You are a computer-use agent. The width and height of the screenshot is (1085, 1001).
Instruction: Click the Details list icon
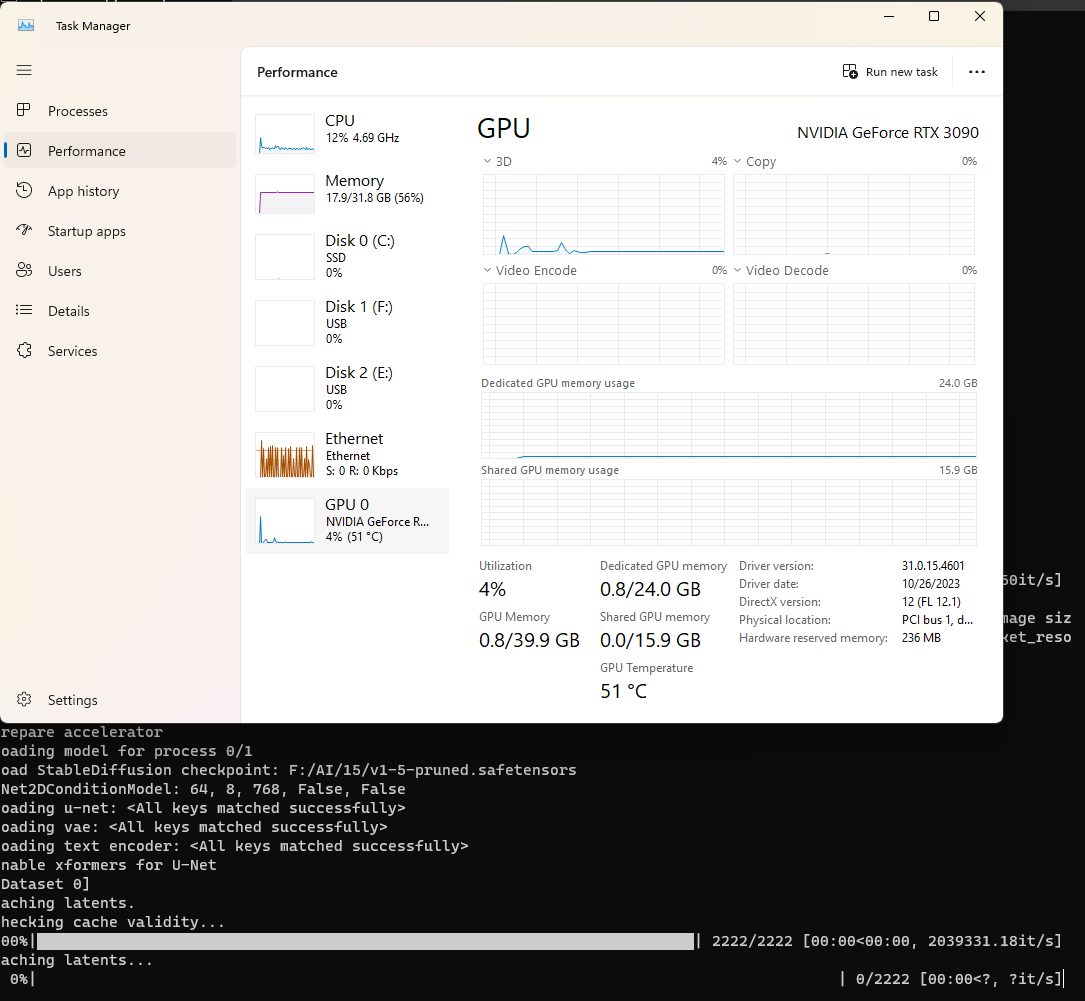click(x=25, y=311)
